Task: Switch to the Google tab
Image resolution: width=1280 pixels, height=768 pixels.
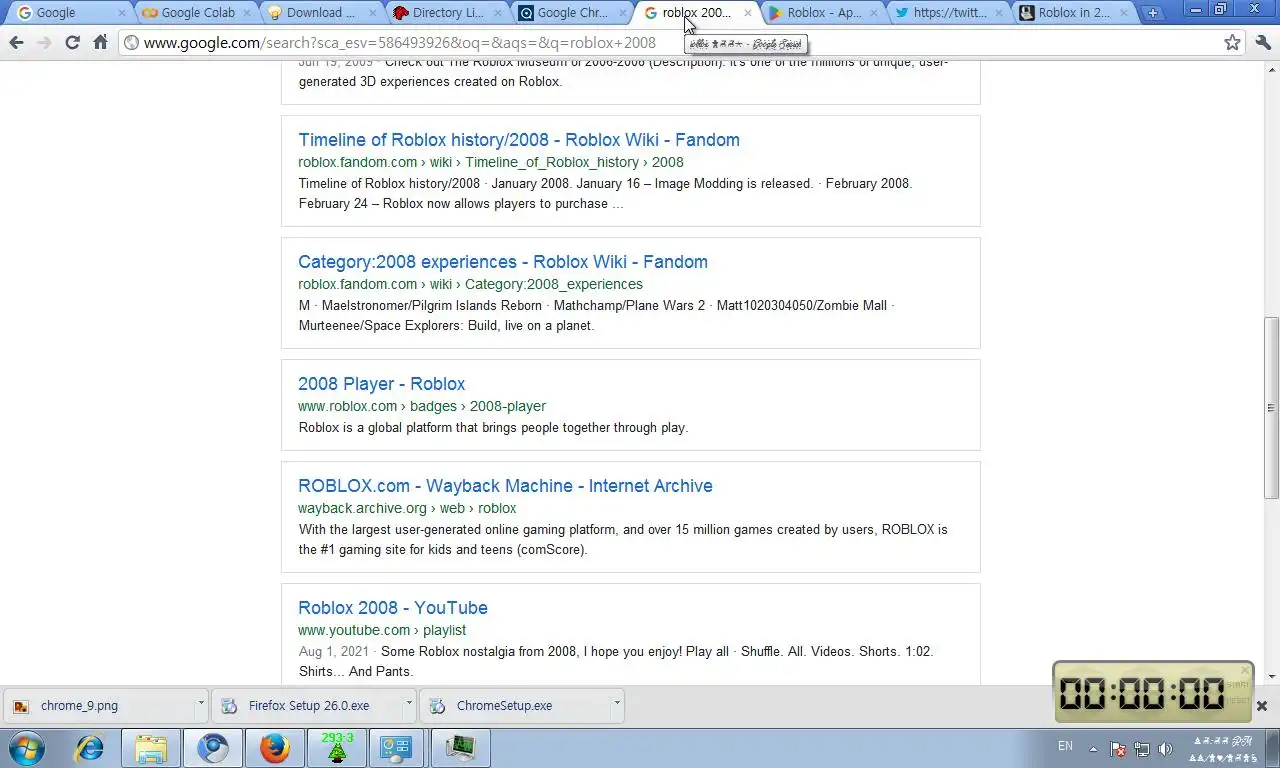Action: pyautogui.click(x=68, y=13)
